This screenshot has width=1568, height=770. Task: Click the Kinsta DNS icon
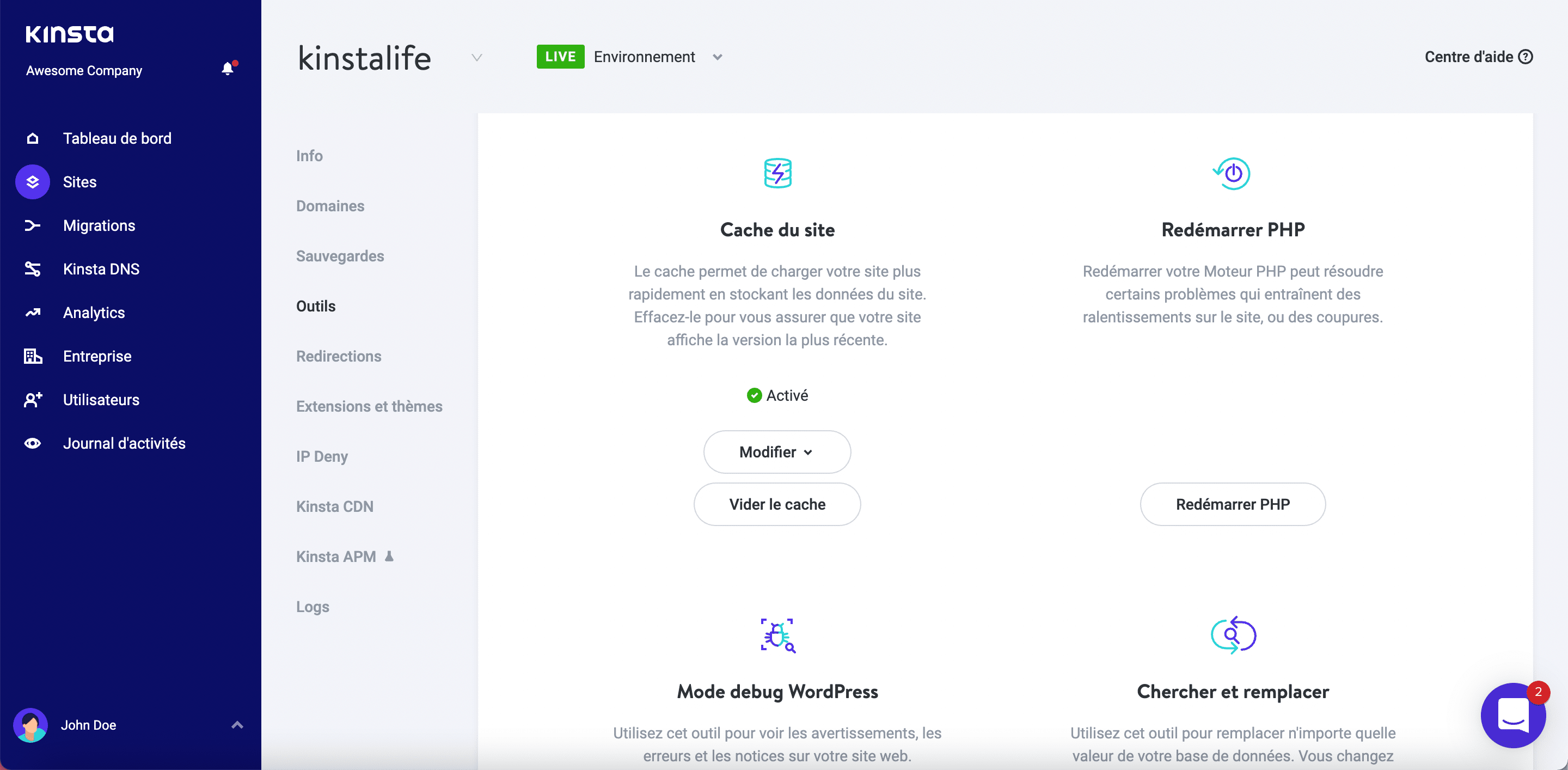coord(33,268)
